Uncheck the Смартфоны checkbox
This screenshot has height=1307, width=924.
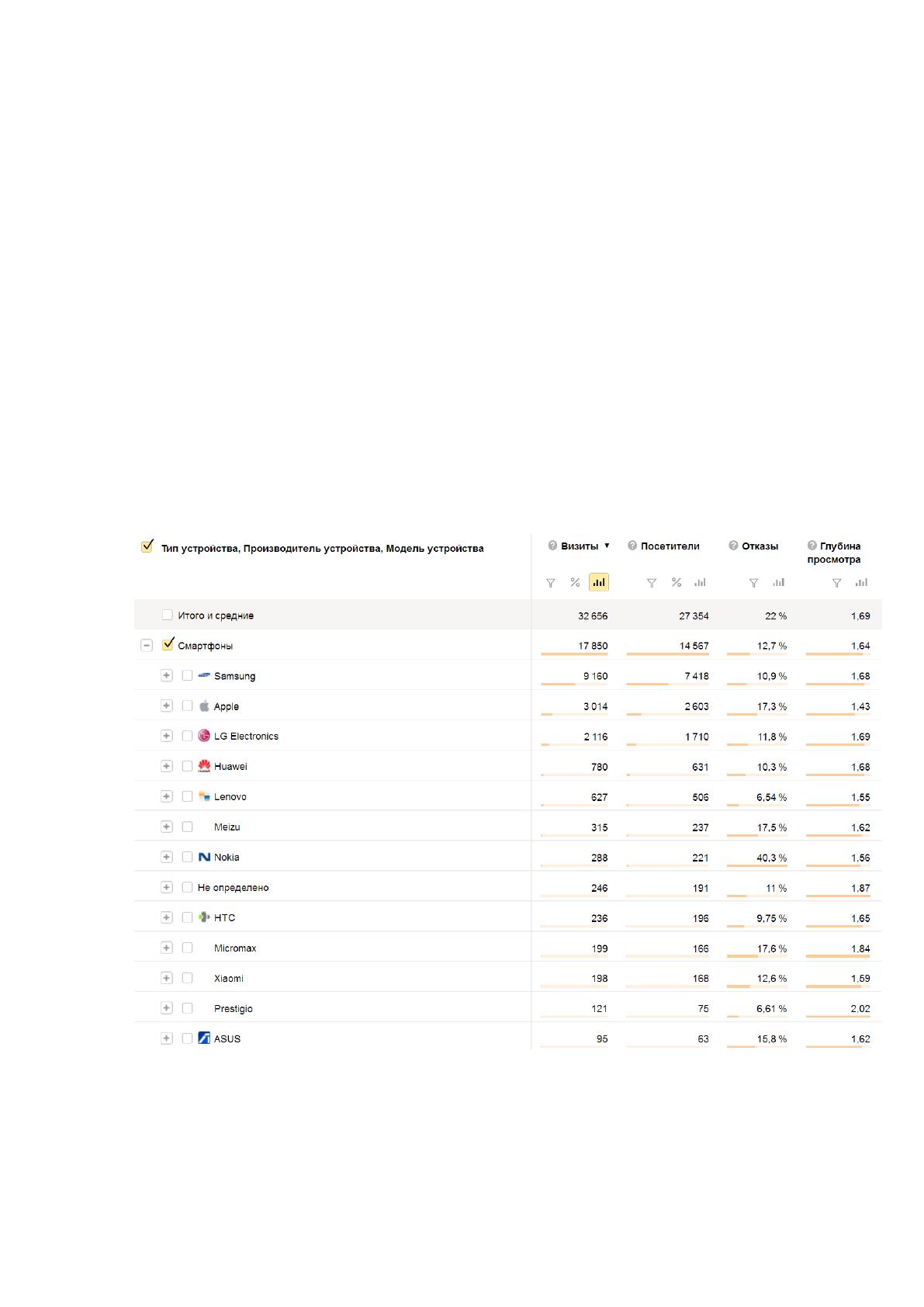click(x=168, y=644)
